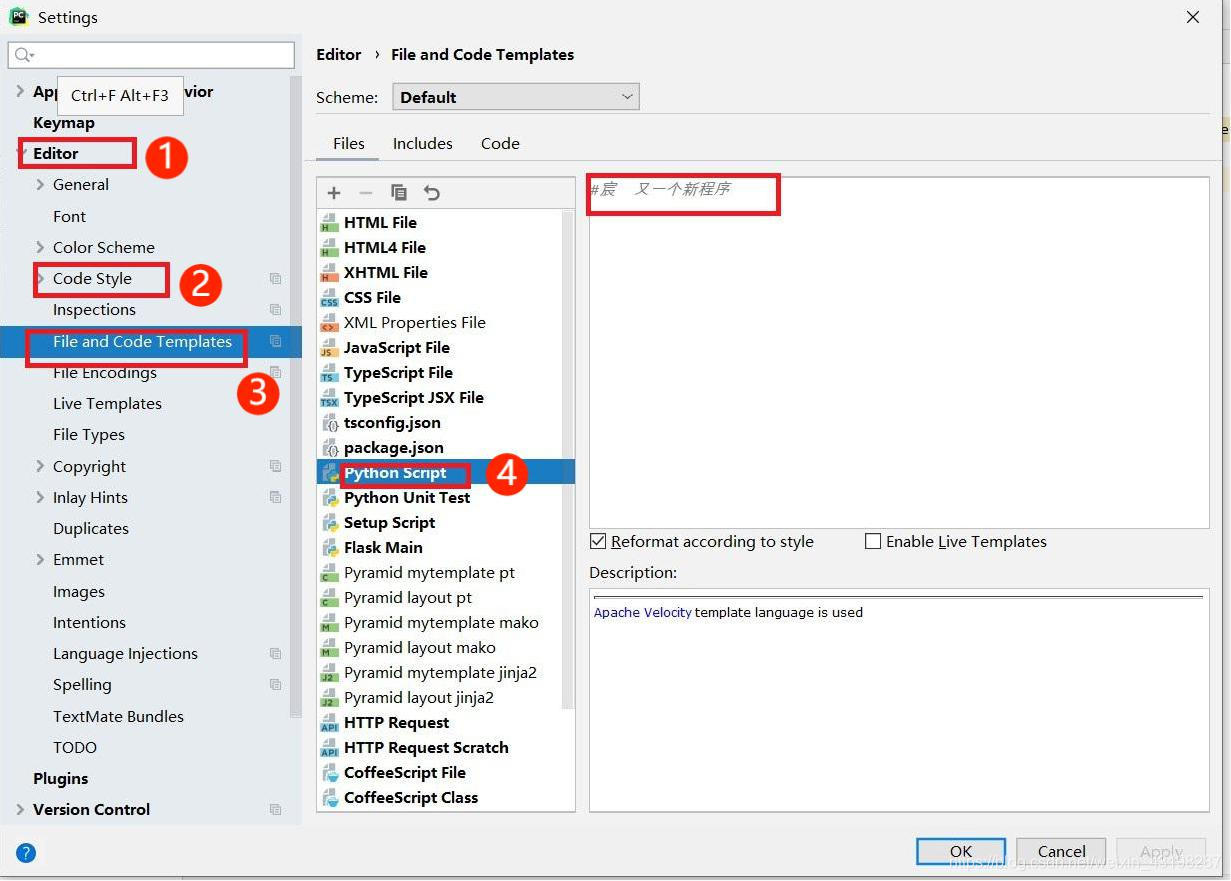Image resolution: width=1231 pixels, height=881 pixels.
Task: Expand the Version Control node
Action: [x=20, y=810]
